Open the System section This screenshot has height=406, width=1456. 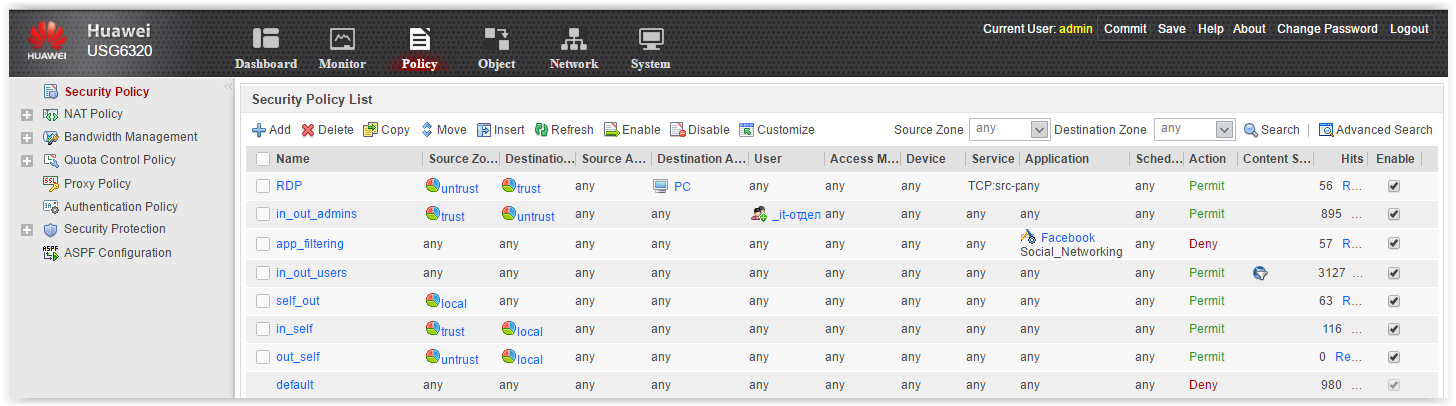(x=650, y=48)
